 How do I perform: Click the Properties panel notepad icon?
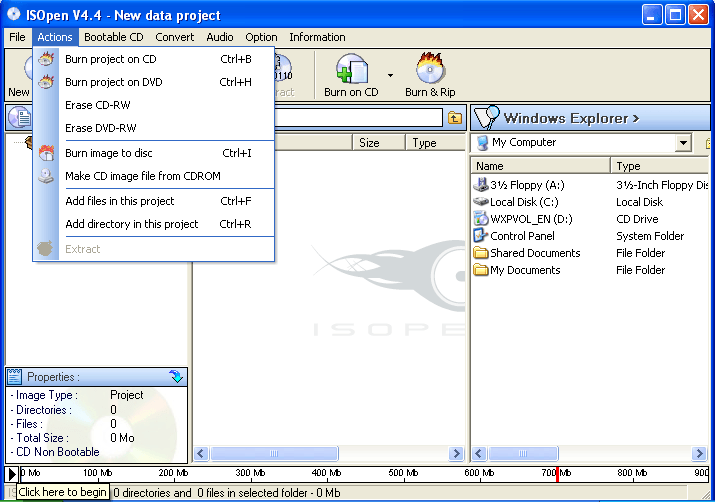[x=15, y=377]
